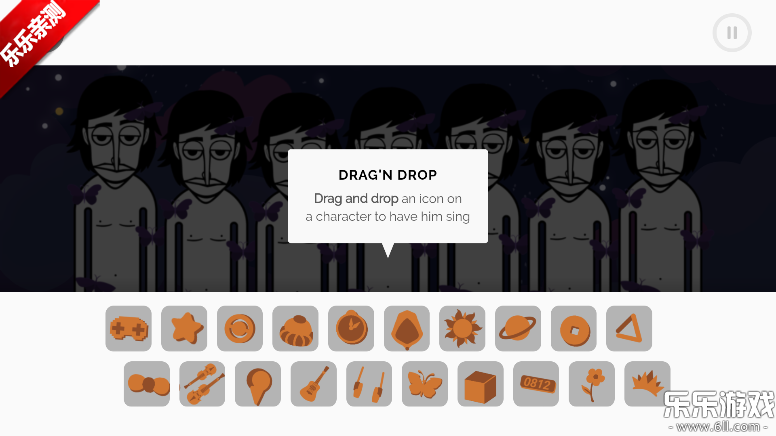Pick the bow tie icon
Image resolution: width=776 pixels, height=436 pixels.
click(147, 384)
